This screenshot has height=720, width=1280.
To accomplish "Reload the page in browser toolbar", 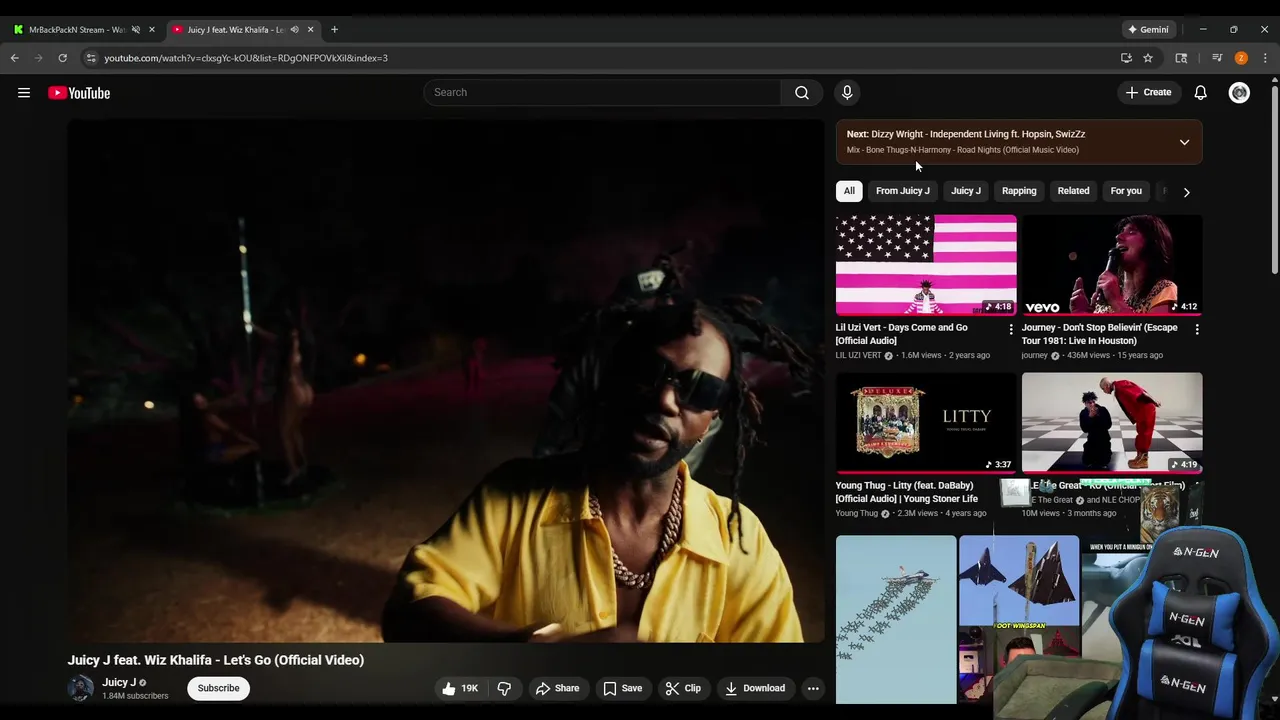I will point(62,58).
